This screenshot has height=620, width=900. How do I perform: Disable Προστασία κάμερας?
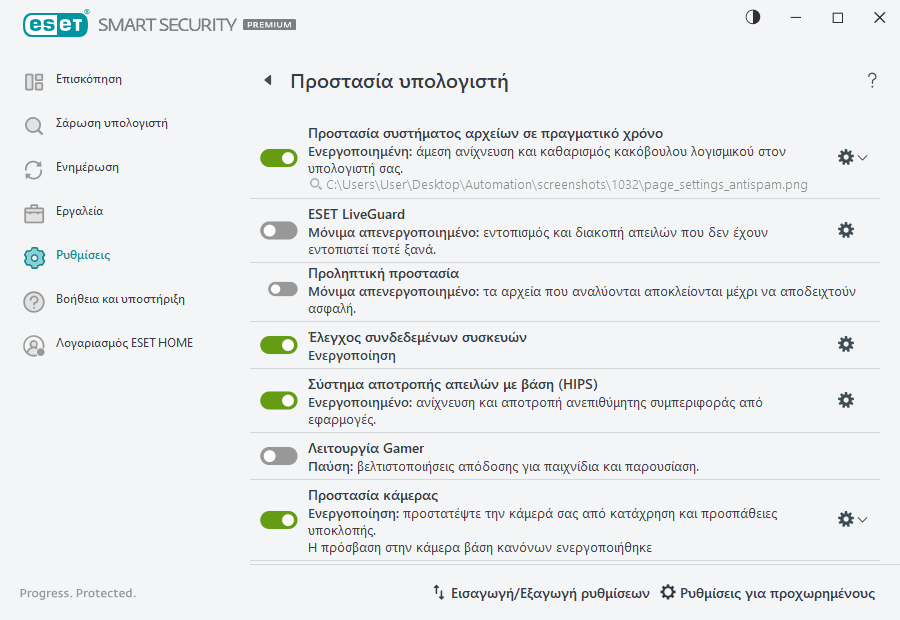pos(278,518)
